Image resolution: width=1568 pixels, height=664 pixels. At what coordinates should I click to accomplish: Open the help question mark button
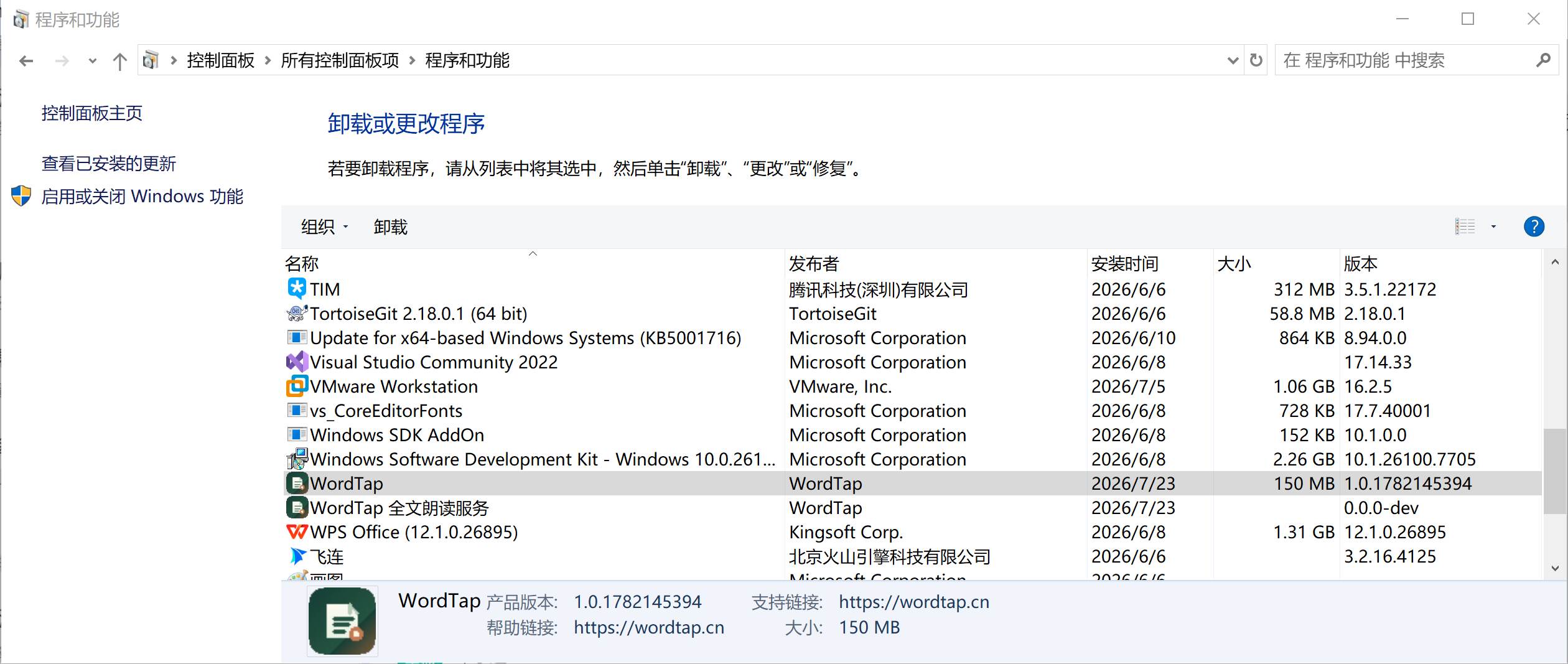coord(1534,227)
